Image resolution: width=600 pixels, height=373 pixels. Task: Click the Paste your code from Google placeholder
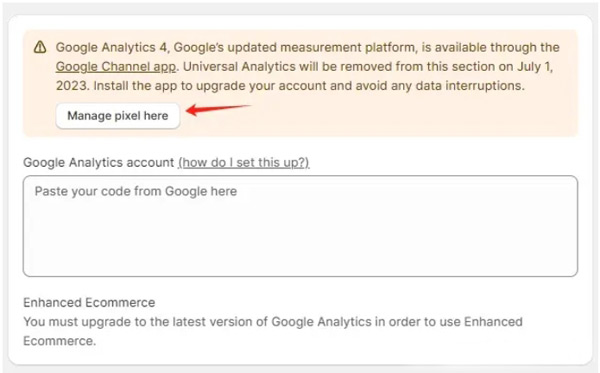click(x=136, y=191)
